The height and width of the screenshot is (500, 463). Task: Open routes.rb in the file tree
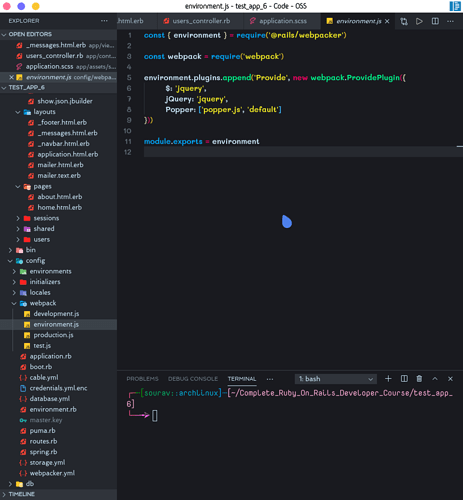pyautogui.click(x=43, y=441)
